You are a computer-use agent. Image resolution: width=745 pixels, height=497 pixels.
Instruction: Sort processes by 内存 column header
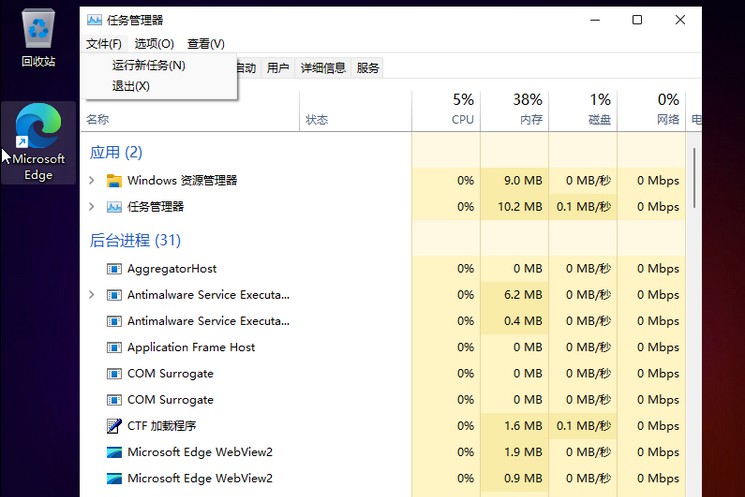tap(514, 110)
